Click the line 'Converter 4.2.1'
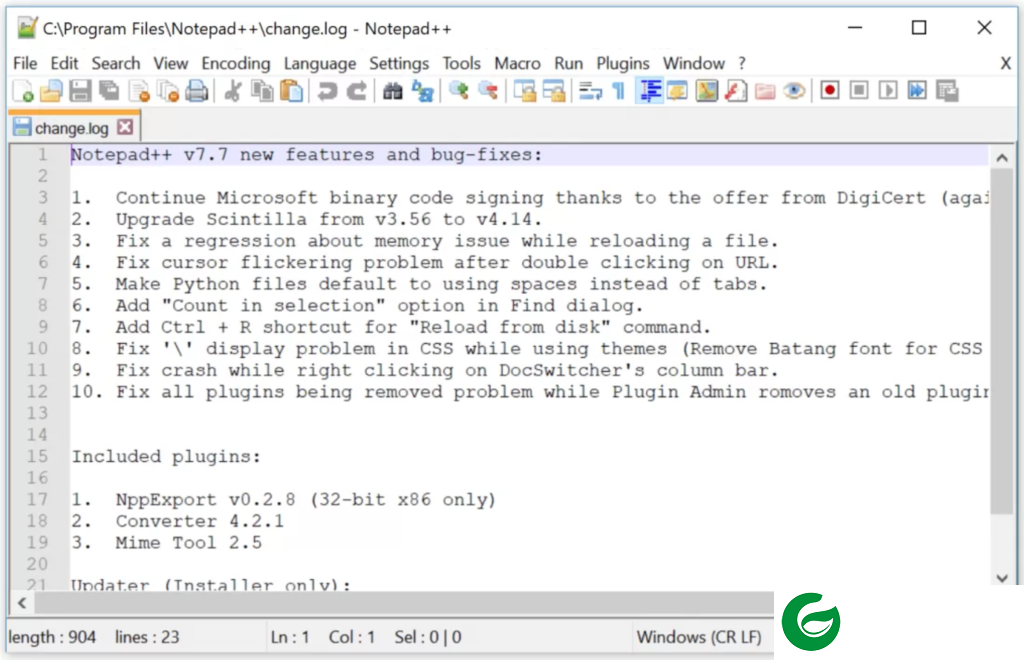The image size is (1024, 660). coord(199,521)
